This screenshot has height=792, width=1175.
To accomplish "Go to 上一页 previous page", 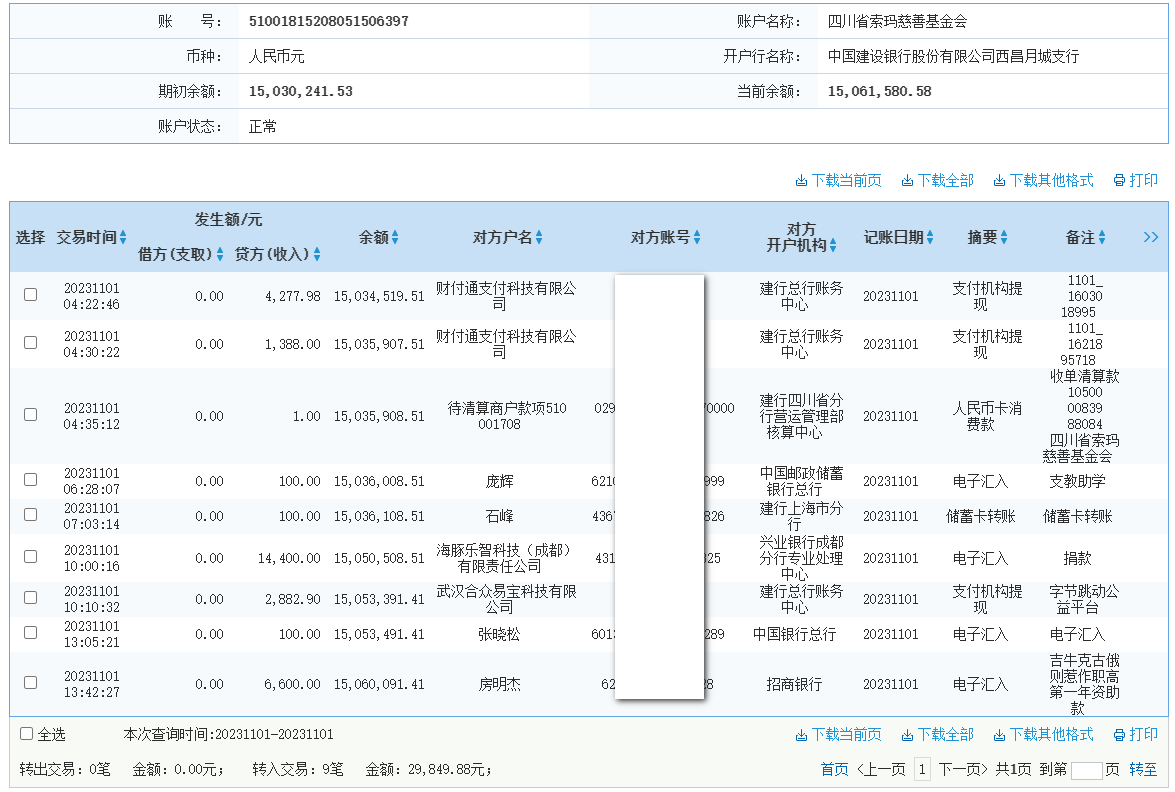I will click(881, 770).
